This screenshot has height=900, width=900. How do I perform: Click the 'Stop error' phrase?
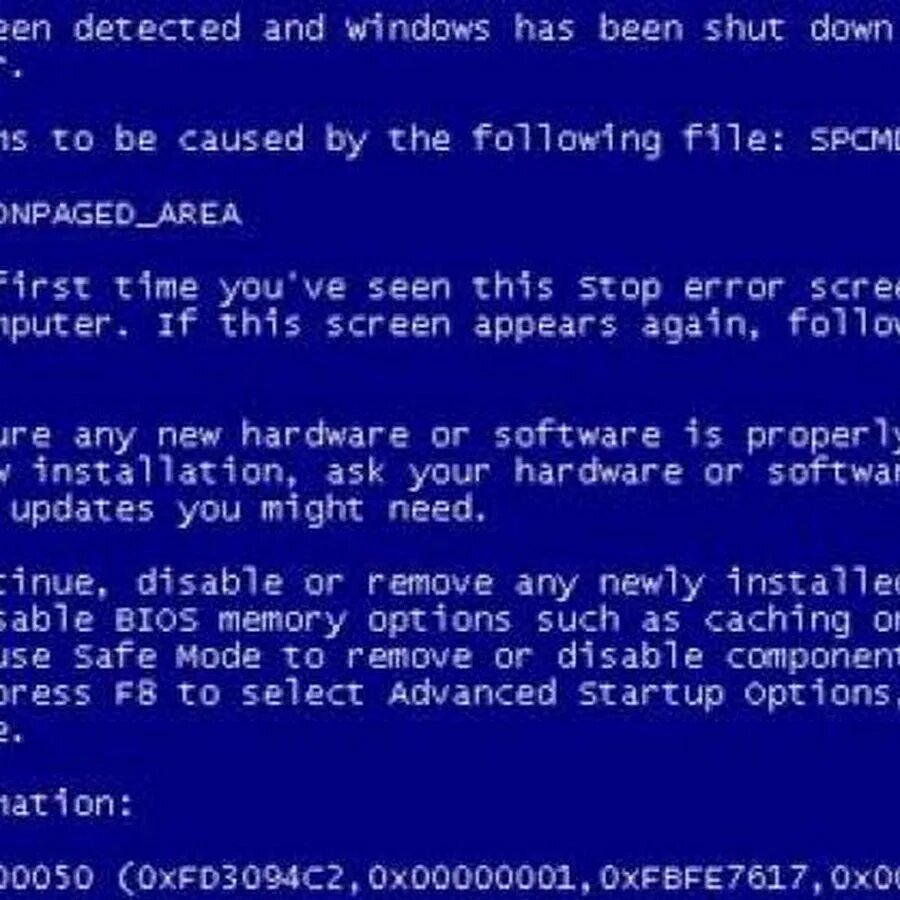(681, 289)
